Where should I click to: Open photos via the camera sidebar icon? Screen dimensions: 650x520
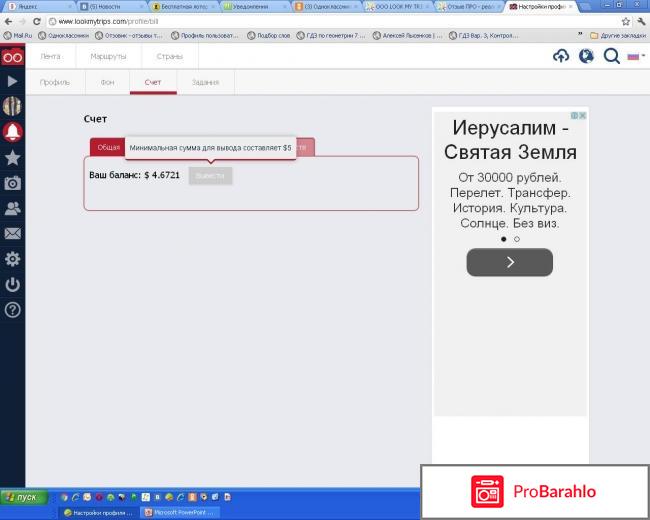tap(12, 183)
